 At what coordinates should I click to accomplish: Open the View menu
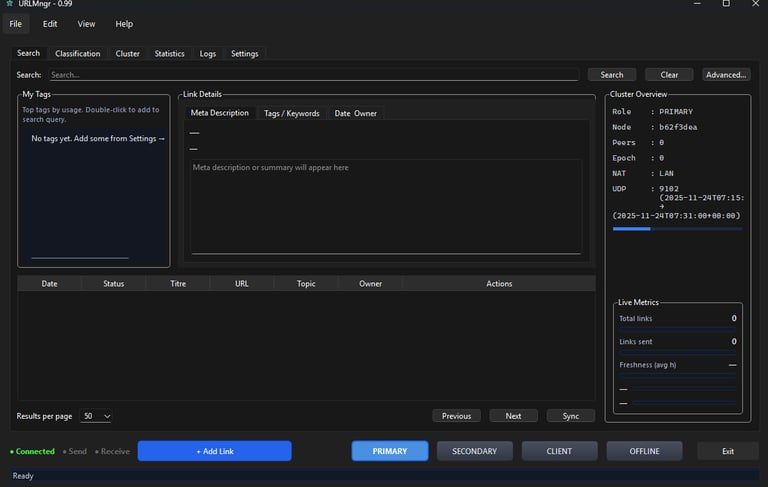[x=86, y=24]
